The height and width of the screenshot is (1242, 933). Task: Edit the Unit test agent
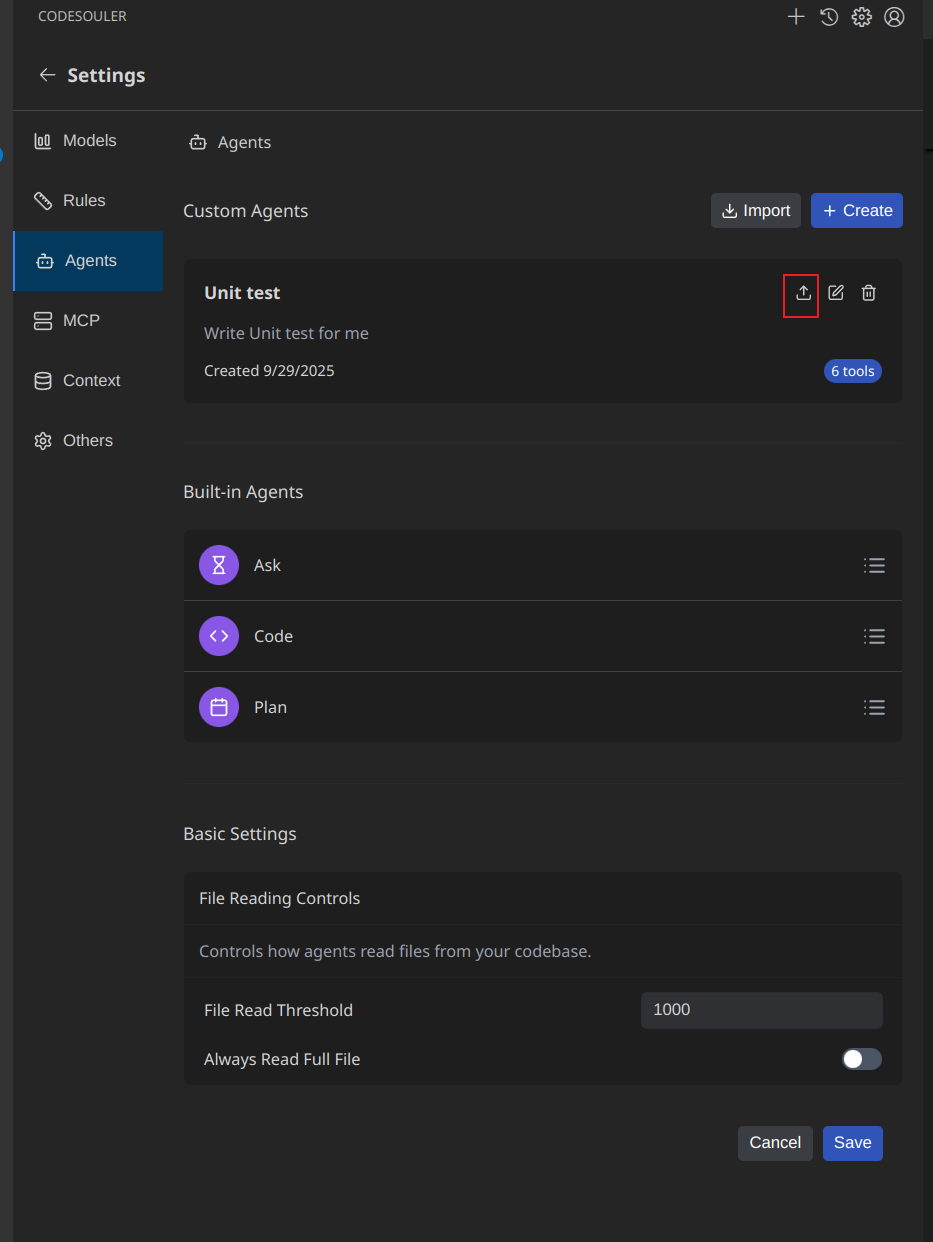[836, 293]
